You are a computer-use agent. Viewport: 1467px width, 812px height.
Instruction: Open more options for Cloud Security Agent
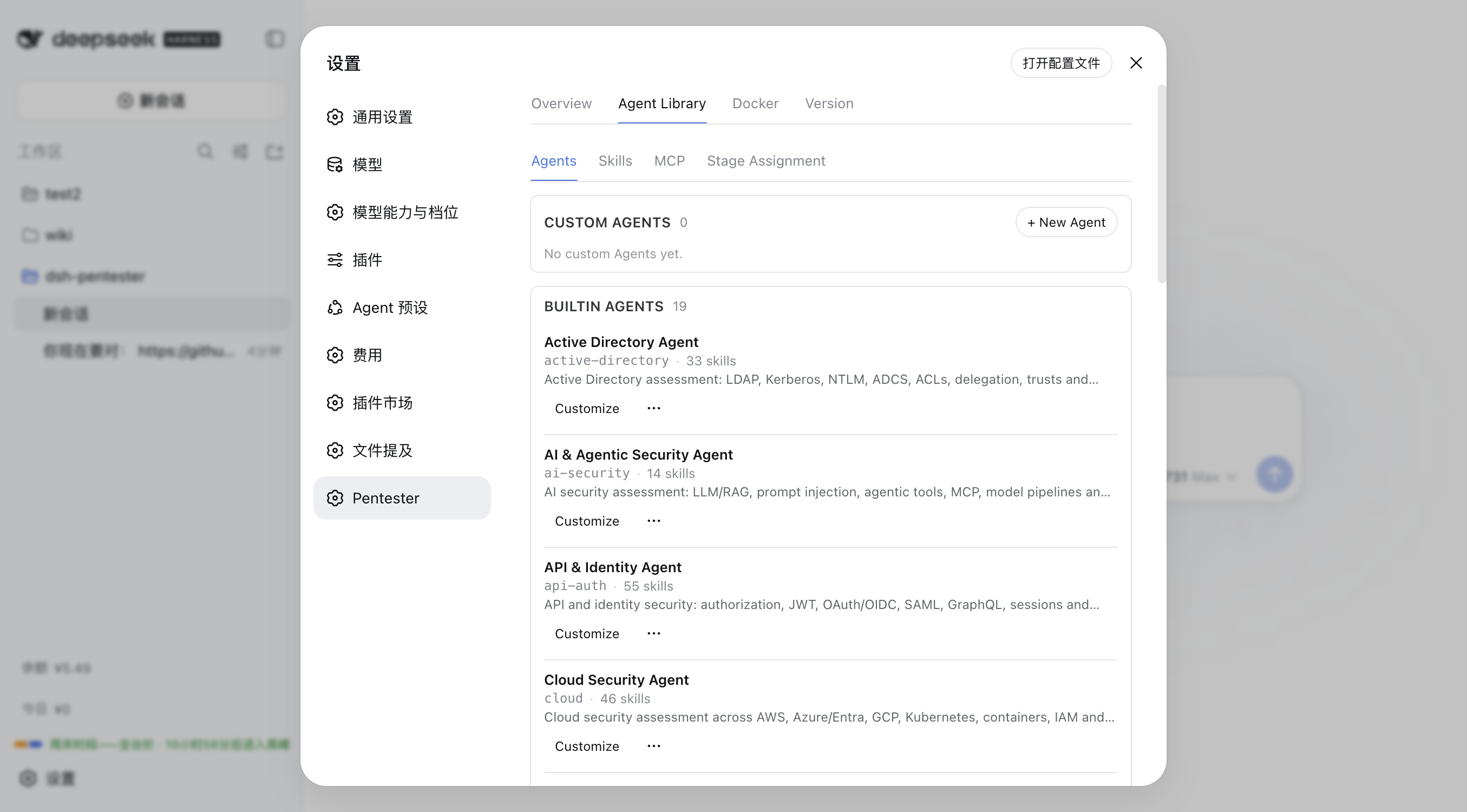pos(654,746)
